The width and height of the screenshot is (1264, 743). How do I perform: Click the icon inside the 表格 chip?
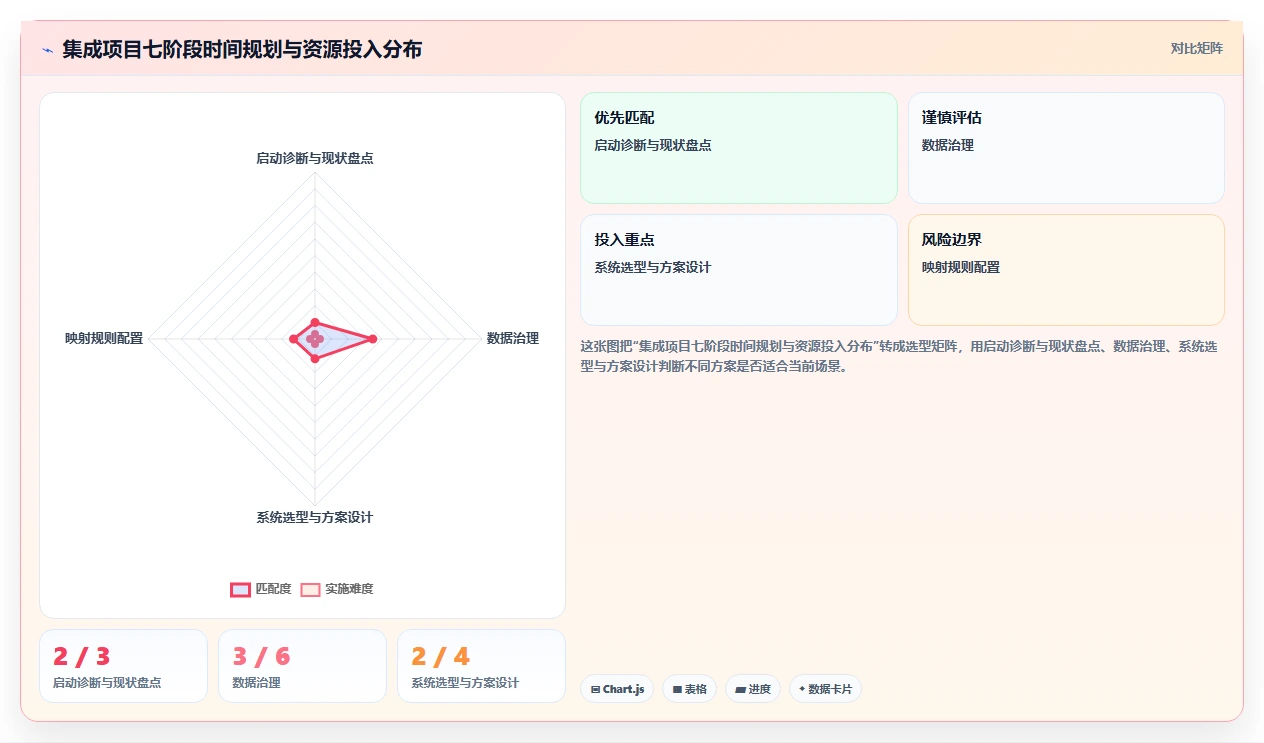pos(677,689)
